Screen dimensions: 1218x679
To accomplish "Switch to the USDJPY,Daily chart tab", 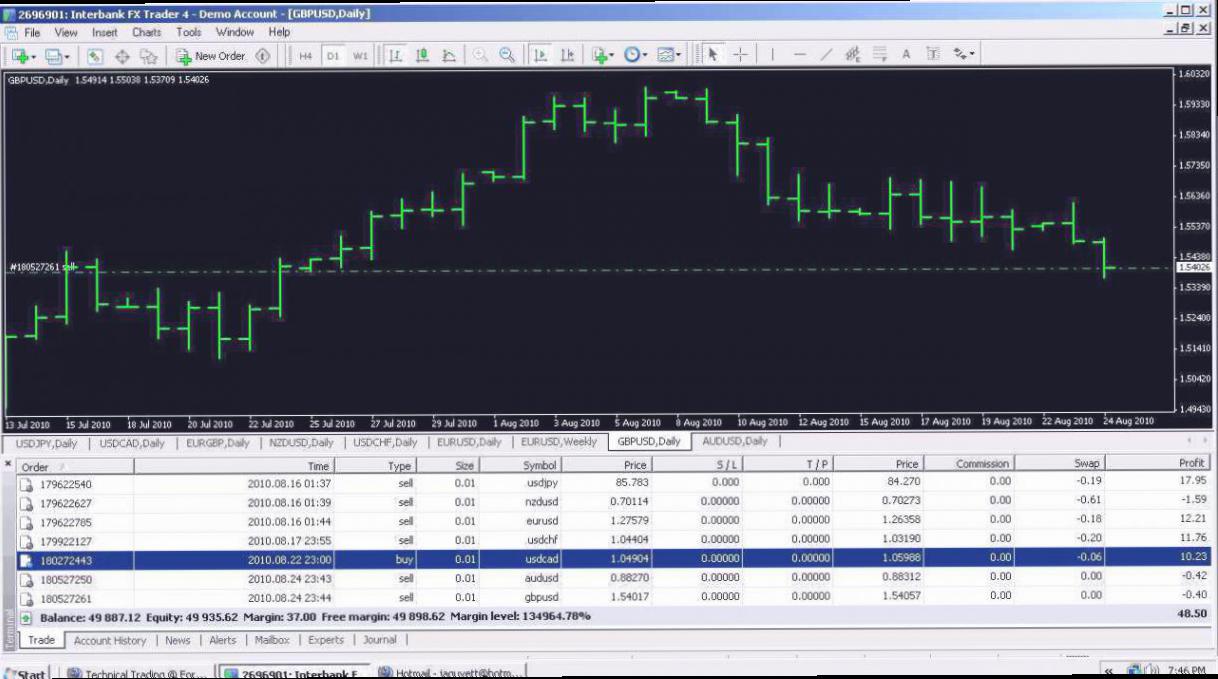I will click(x=47, y=442).
